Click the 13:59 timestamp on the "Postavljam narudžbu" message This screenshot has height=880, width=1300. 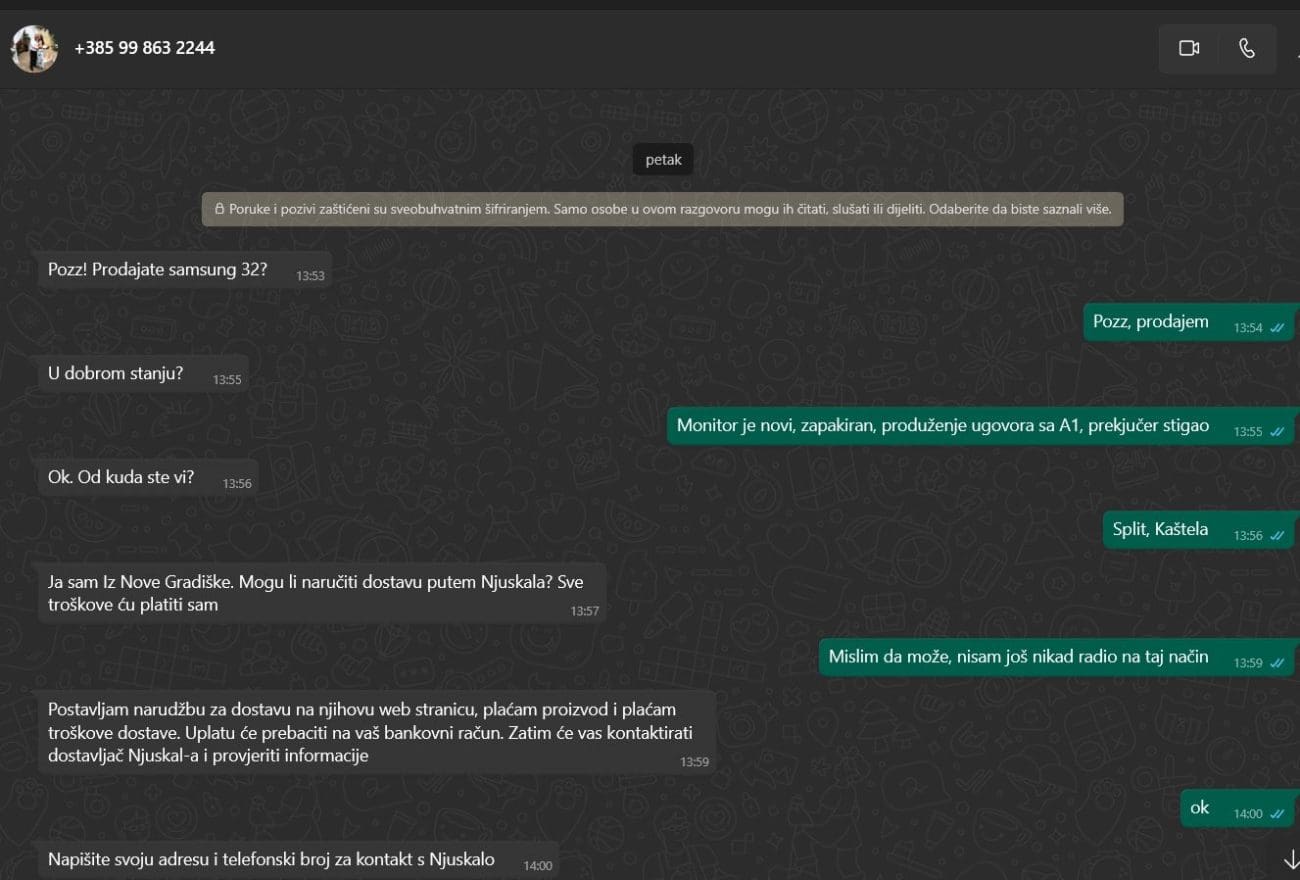pyautogui.click(x=694, y=762)
